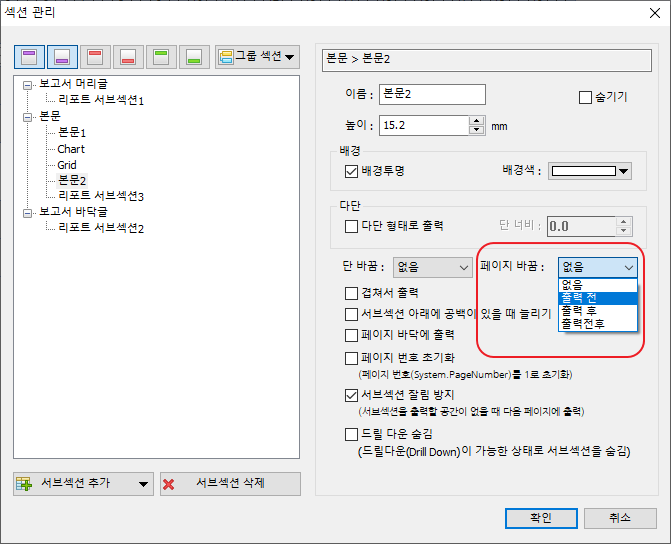This screenshot has width=671, height=544.
Task: Enable the 숨기기 checkbox
Action: (x=585, y=98)
